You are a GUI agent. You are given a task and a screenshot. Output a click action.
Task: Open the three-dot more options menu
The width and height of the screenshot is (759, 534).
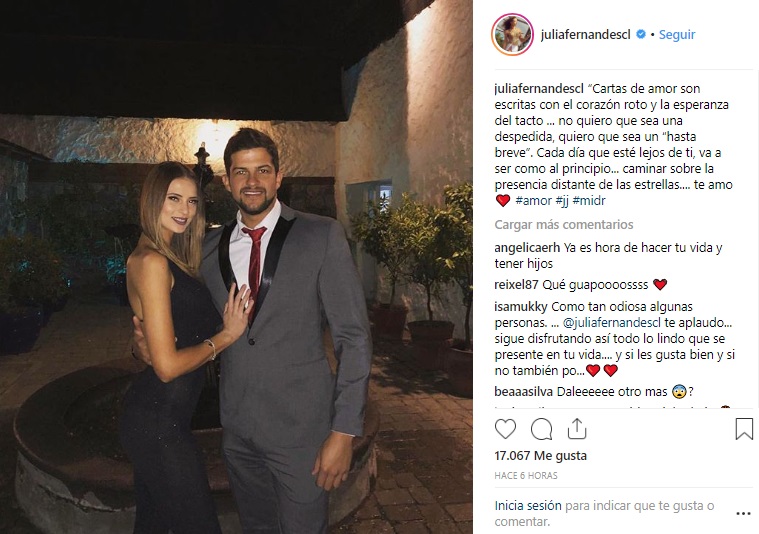pyautogui.click(x=743, y=514)
